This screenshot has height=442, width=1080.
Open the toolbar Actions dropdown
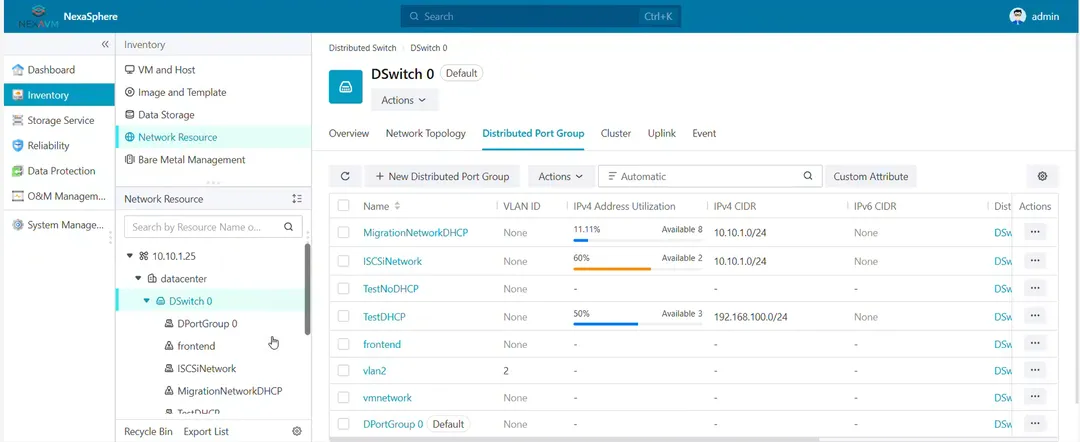pos(561,176)
